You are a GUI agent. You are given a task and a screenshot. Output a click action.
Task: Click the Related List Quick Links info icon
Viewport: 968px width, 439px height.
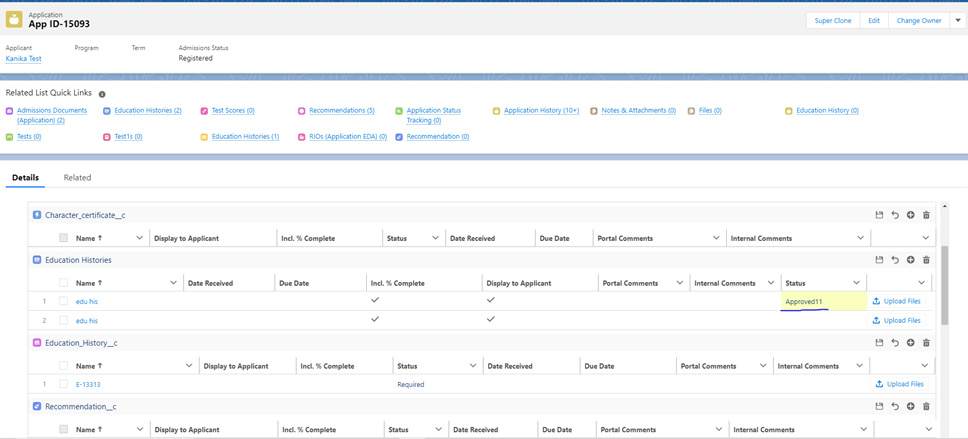[x=102, y=94]
